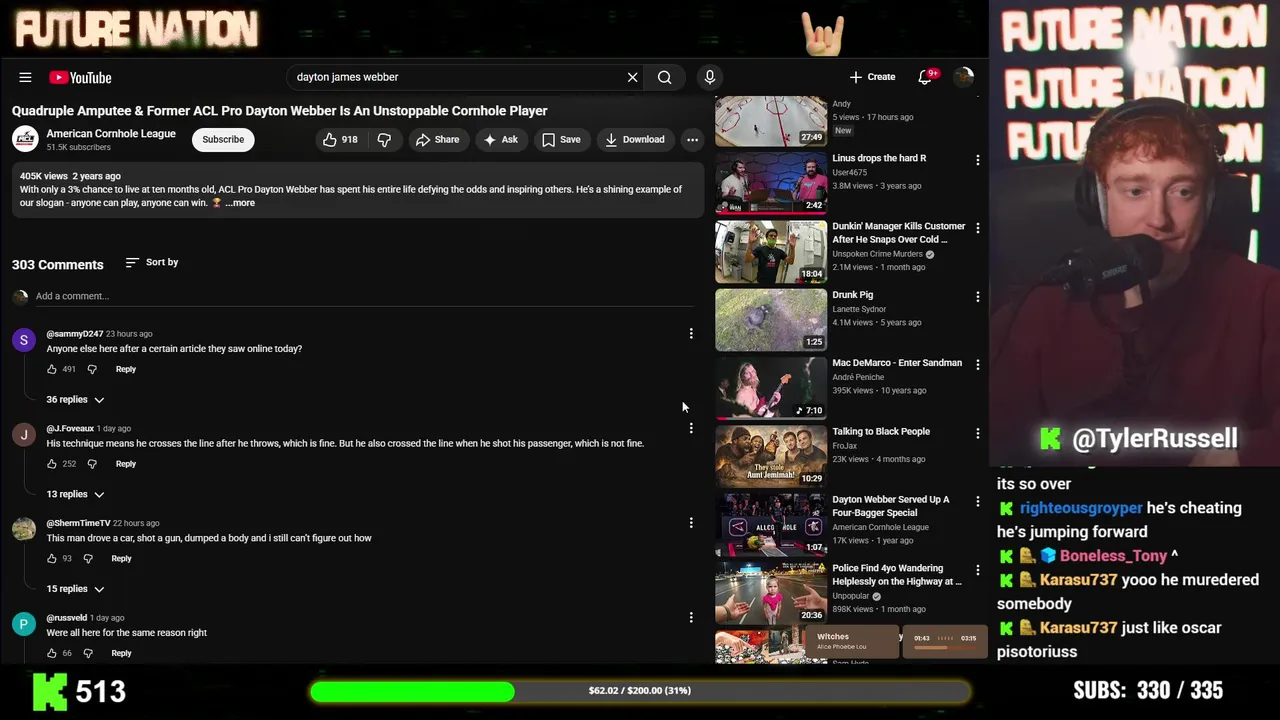This screenshot has width=1280, height=720.
Task: Dislike the @sammyD247 comment
Action: point(92,369)
